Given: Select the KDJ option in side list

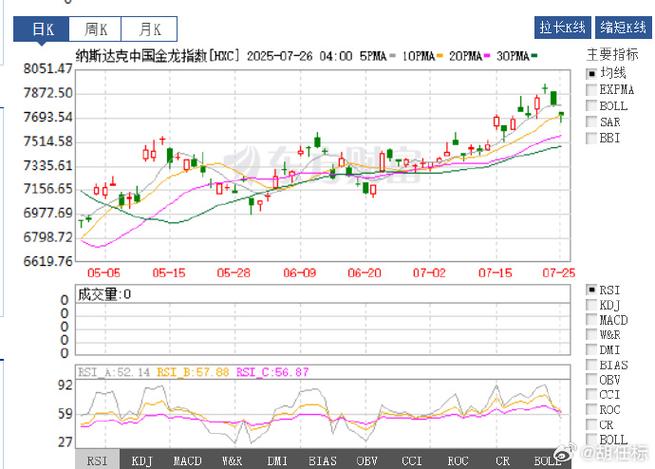Looking at the screenshot, I should tap(591, 305).
